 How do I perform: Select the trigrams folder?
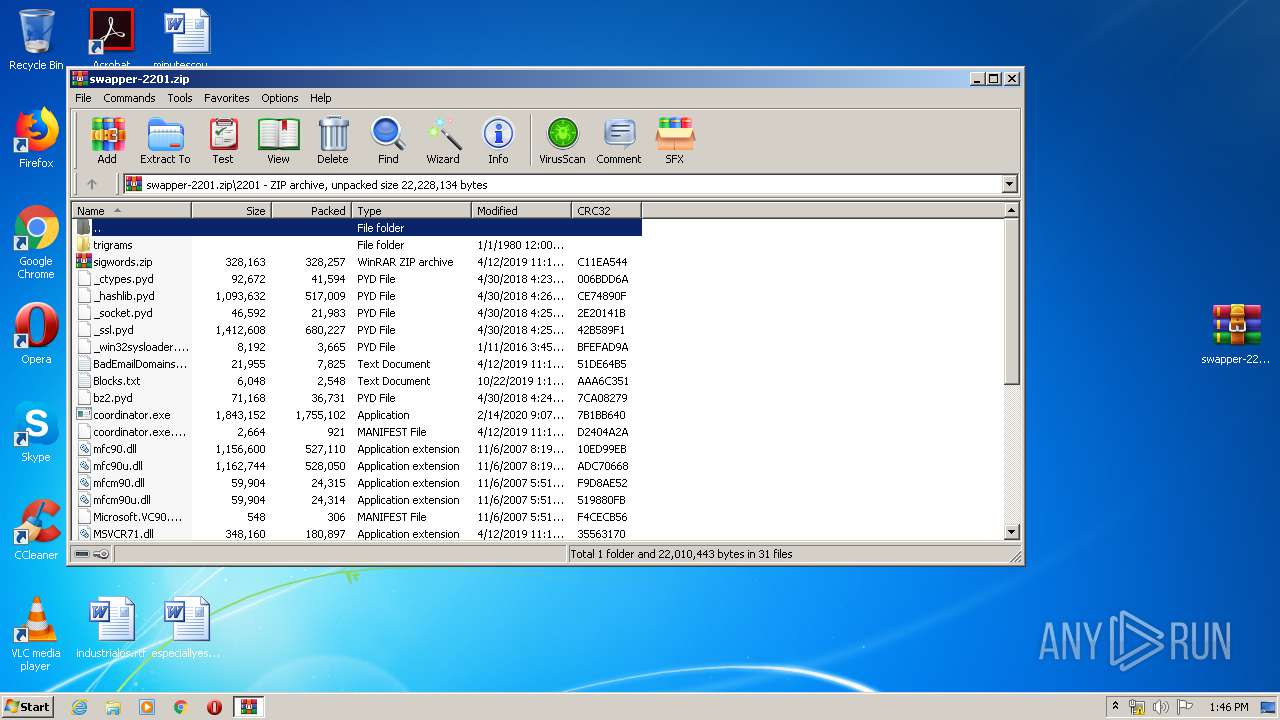point(357,245)
